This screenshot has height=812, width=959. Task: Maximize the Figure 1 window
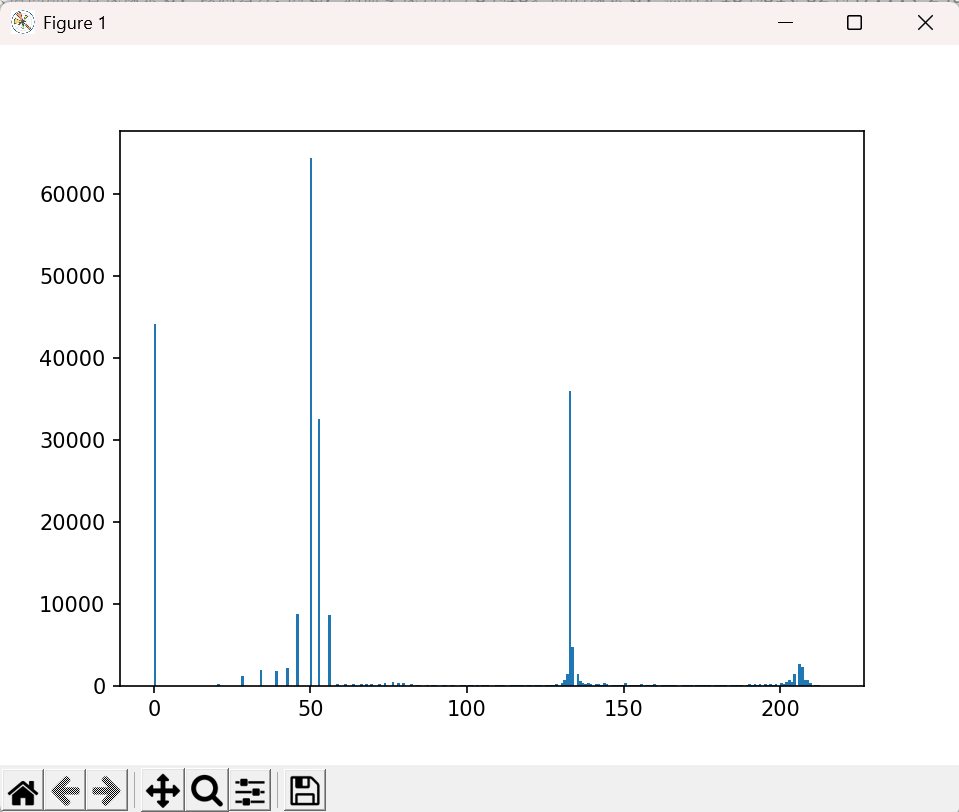(x=854, y=23)
